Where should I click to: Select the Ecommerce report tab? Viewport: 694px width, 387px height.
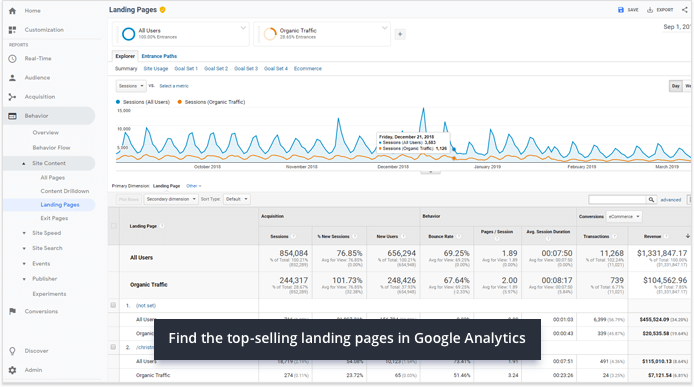308,69
